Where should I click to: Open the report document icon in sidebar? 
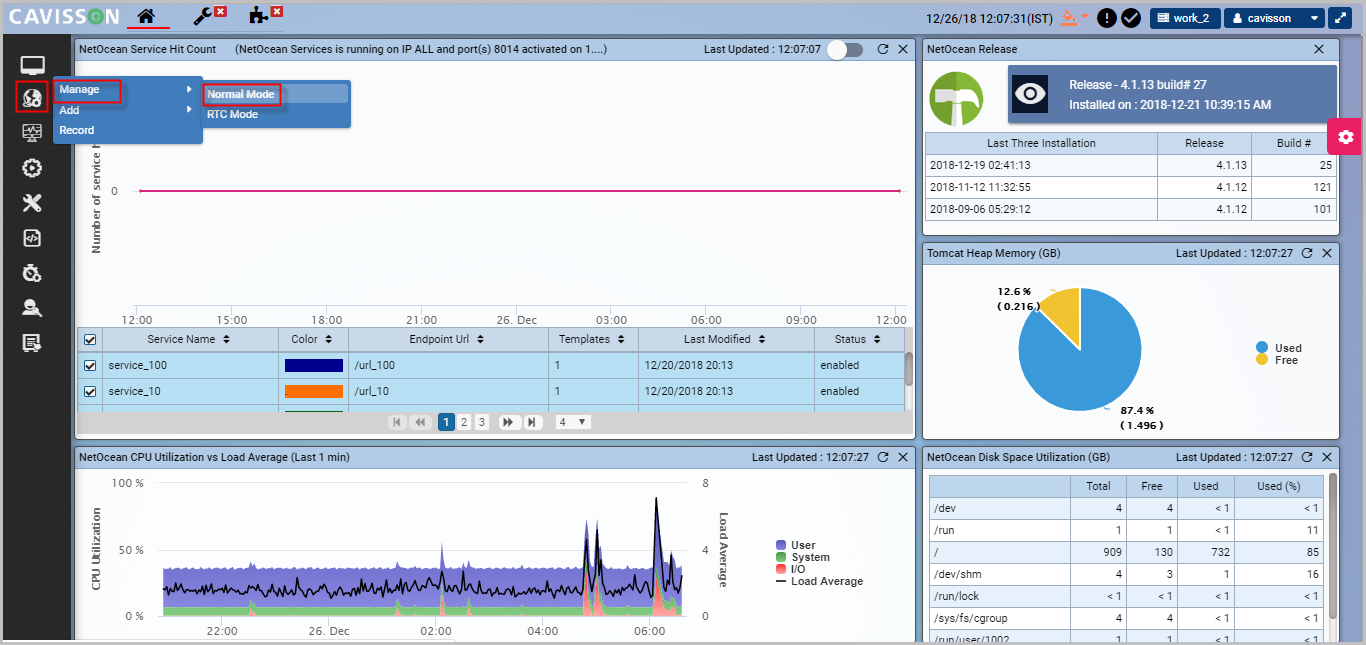pyautogui.click(x=32, y=343)
